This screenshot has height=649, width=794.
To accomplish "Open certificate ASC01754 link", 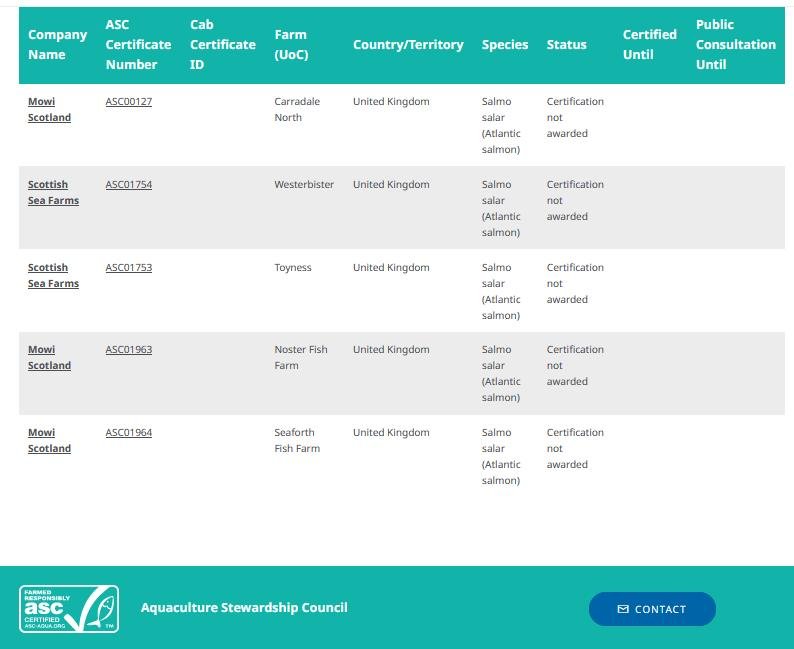I will click(x=129, y=185).
